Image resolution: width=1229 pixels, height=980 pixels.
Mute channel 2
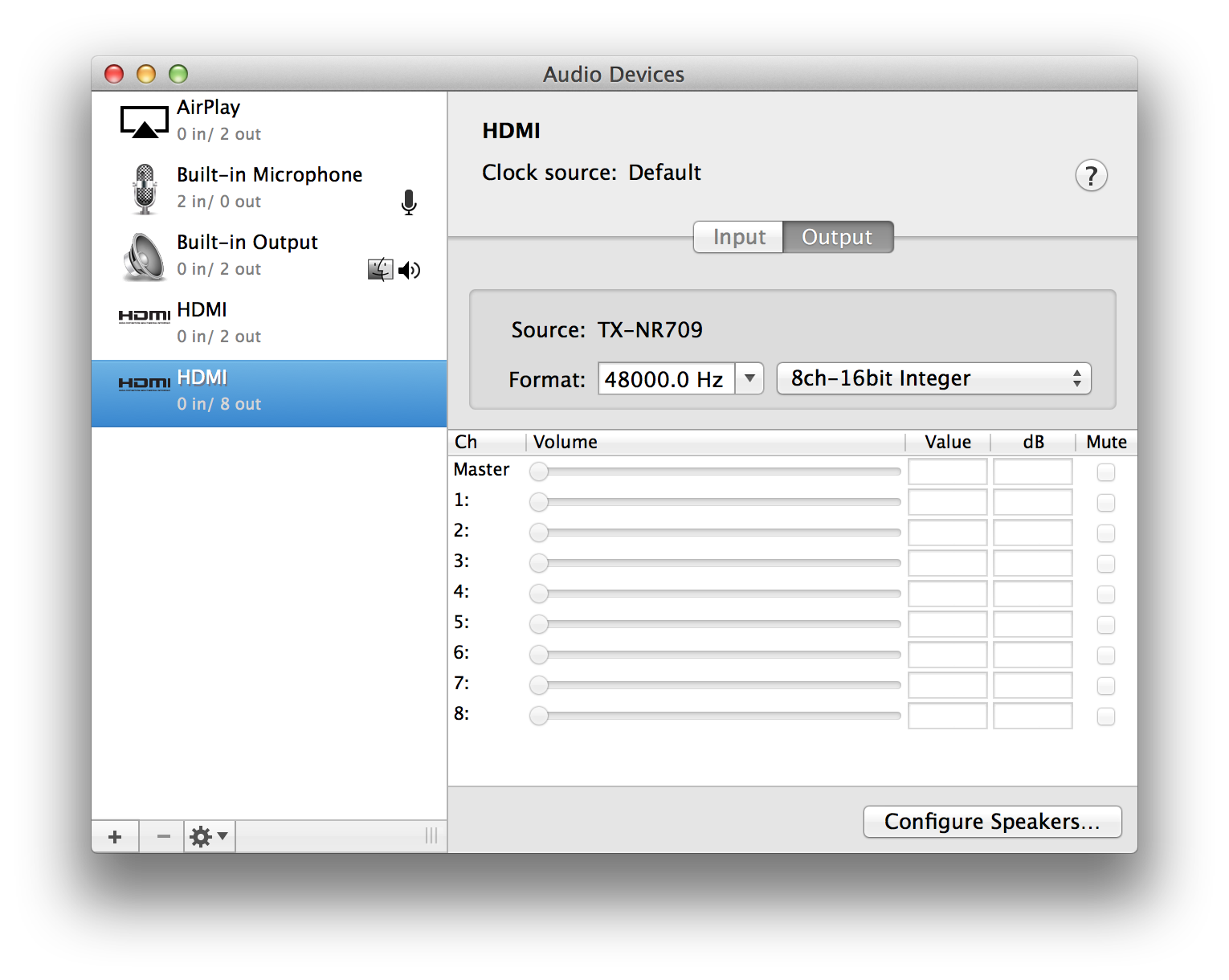tap(1106, 533)
